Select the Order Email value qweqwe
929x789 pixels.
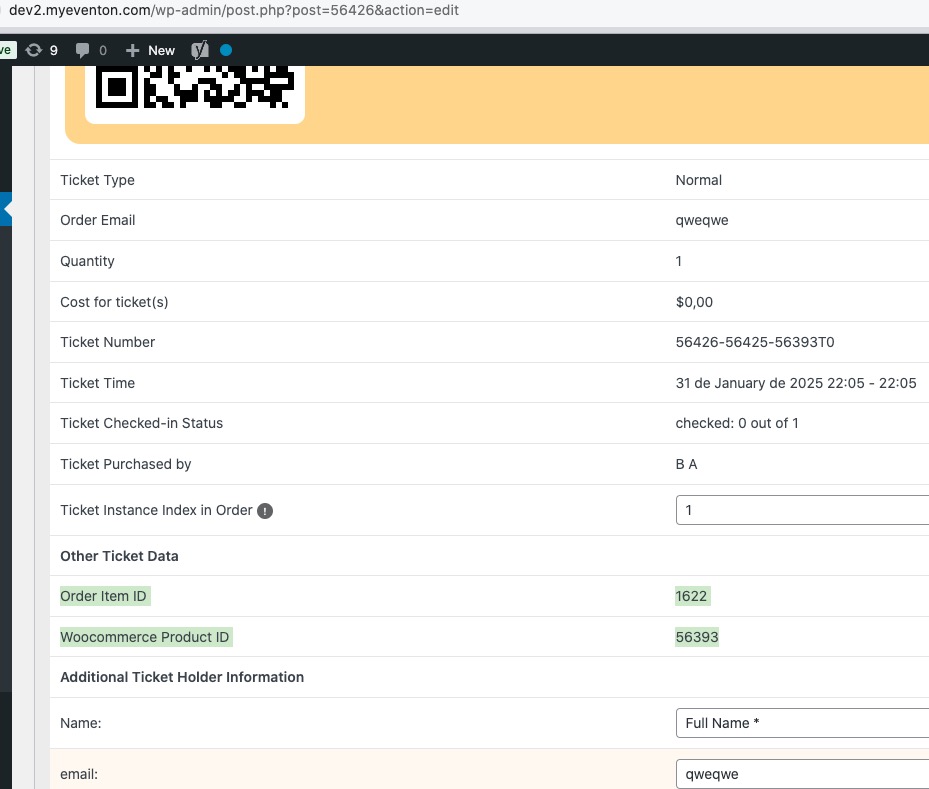click(702, 220)
